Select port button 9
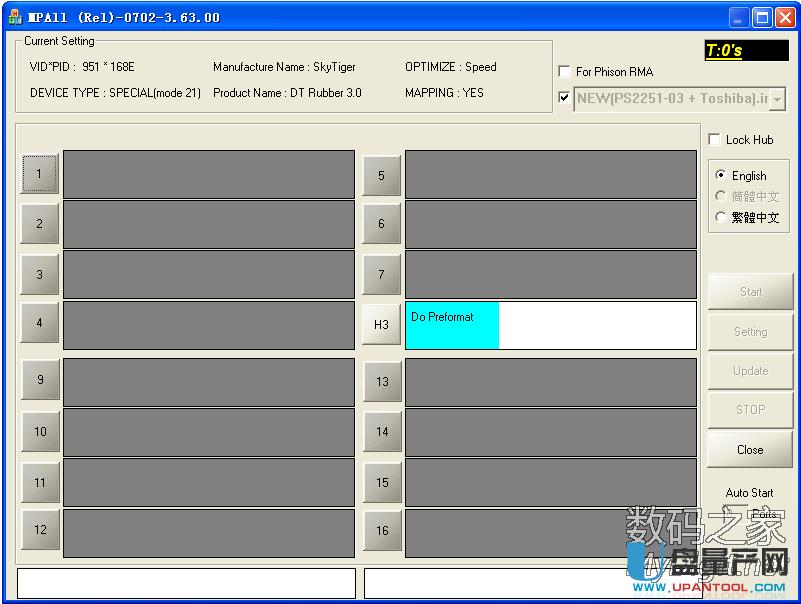Screen dimensions: 801x604 pyautogui.click(x=39, y=380)
